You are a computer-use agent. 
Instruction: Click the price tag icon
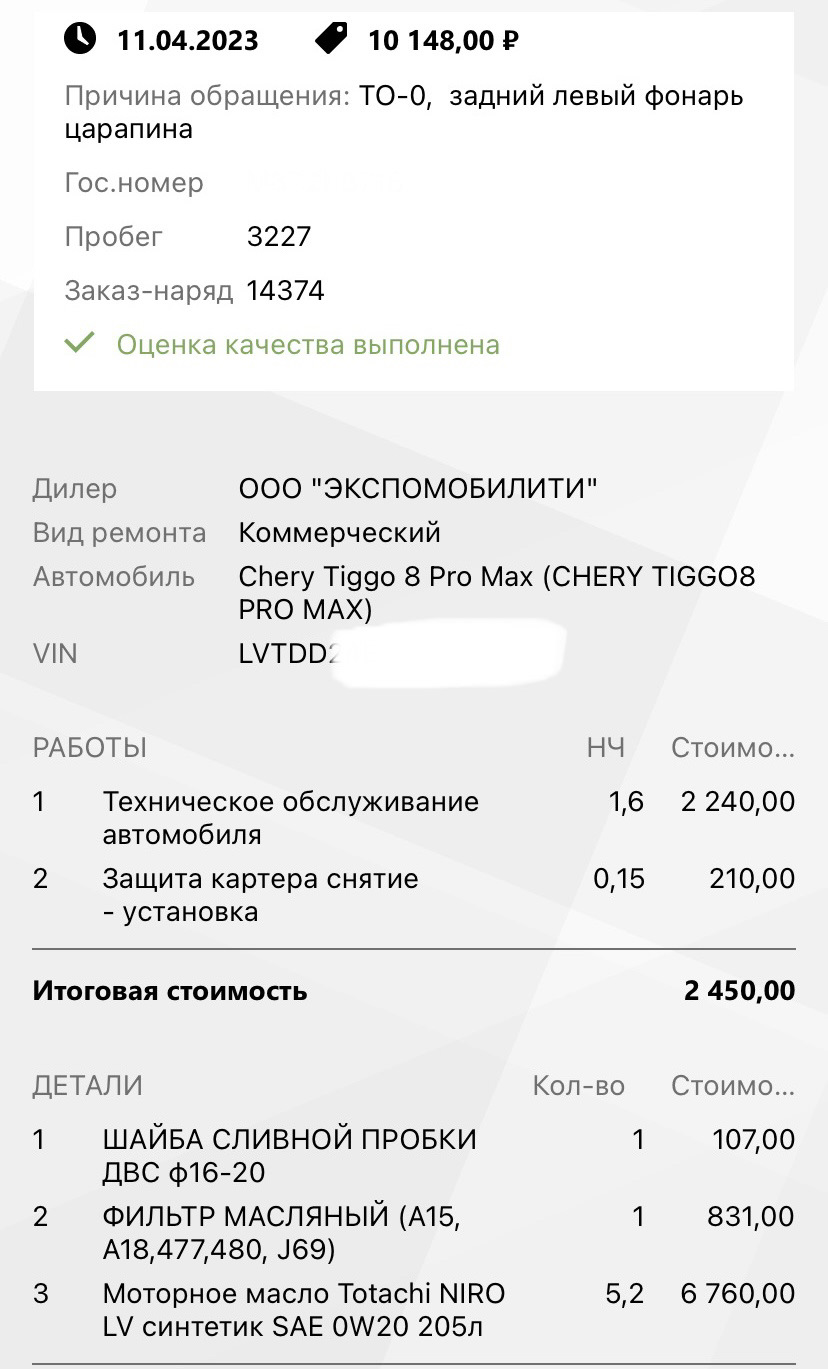coord(331,38)
